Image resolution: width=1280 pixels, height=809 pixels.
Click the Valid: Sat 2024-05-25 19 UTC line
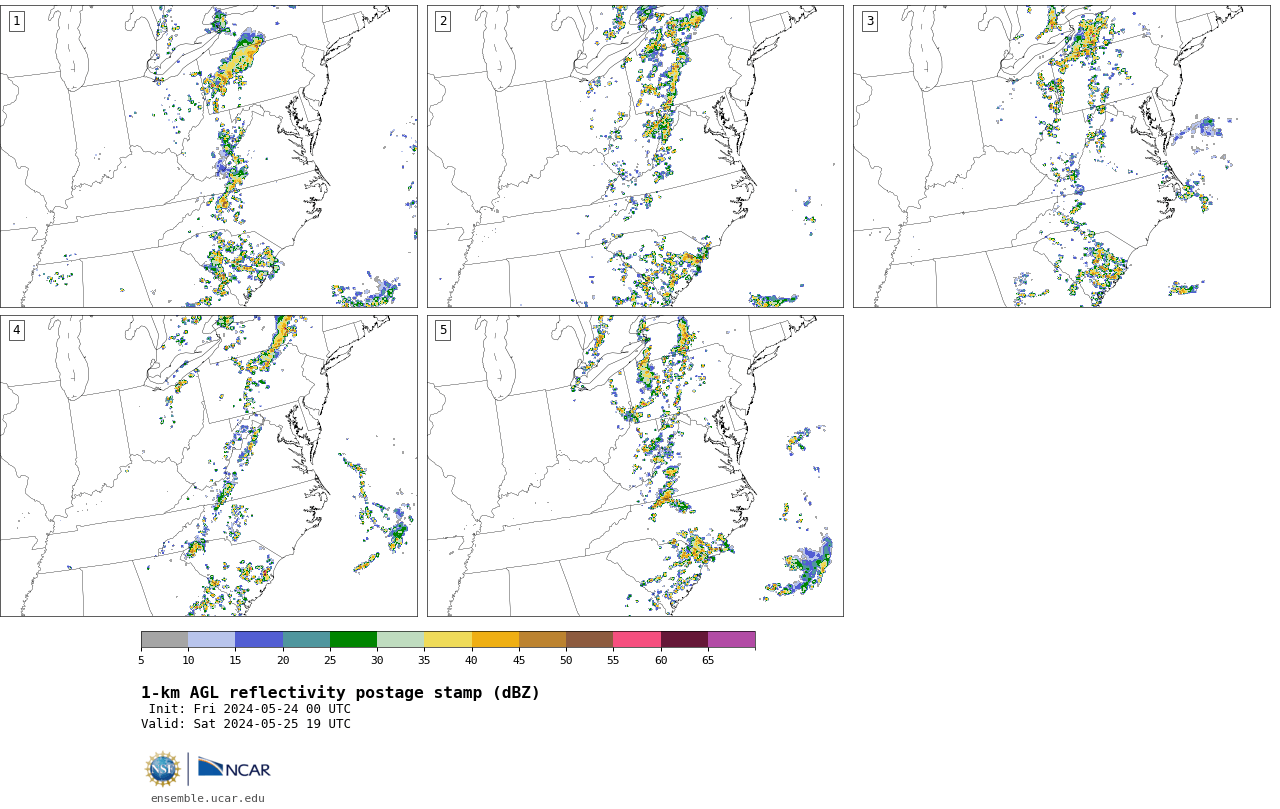coord(246,724)
